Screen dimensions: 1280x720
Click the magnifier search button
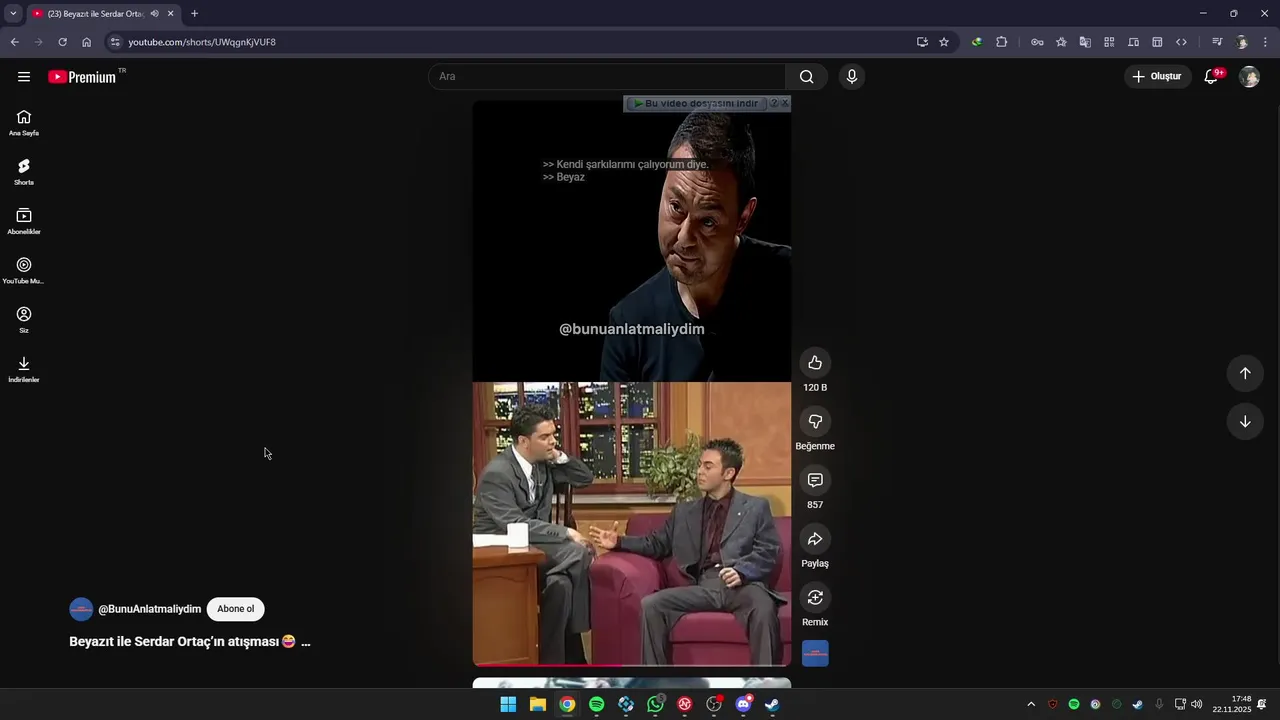click(x=806, y=77)
